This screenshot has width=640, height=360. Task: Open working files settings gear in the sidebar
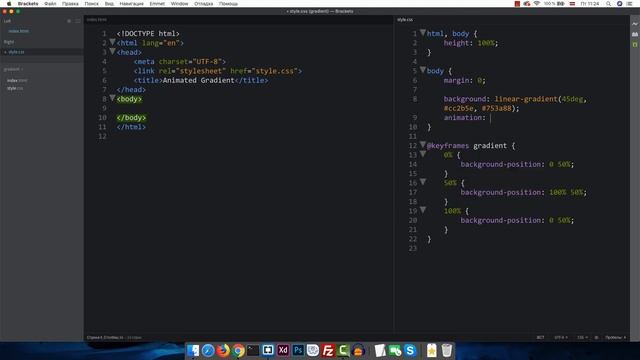(69, 21)
